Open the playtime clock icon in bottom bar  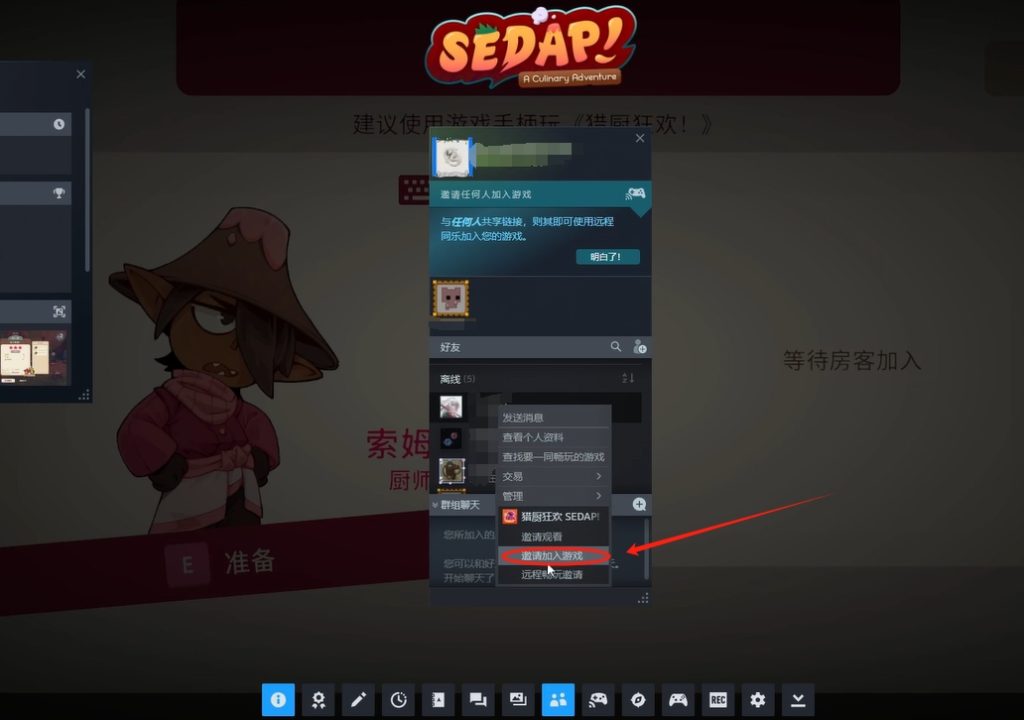pyautogui.click(x=398, y=700)
